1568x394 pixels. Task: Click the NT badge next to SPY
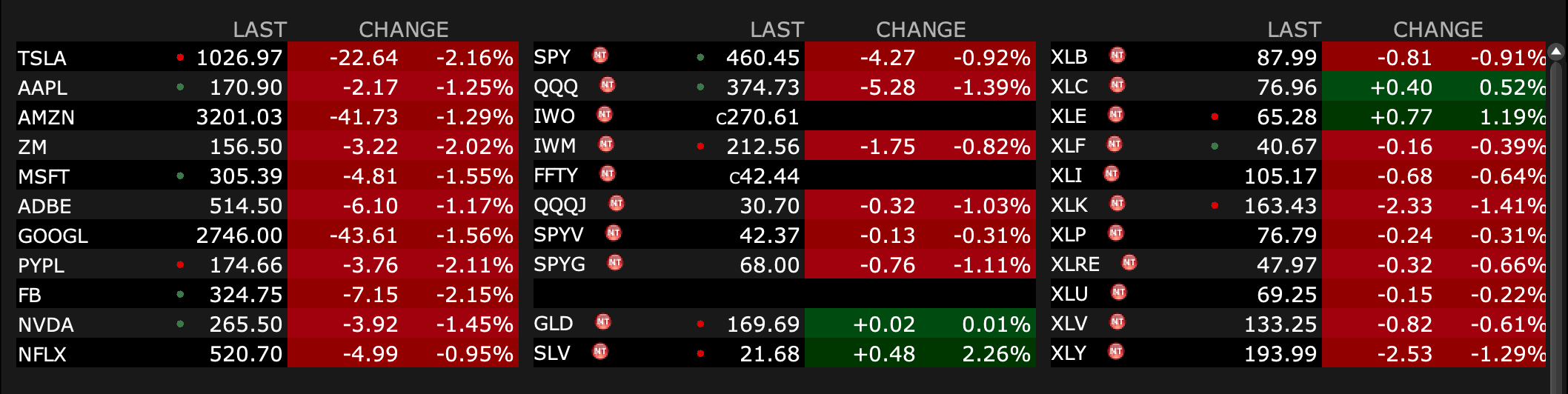600,56
